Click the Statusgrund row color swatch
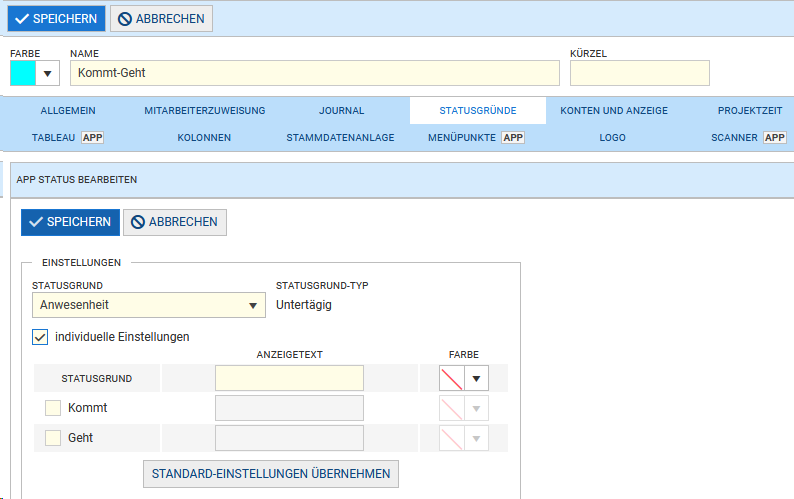Viewport: 794px width, 499px height. (452, 378)
